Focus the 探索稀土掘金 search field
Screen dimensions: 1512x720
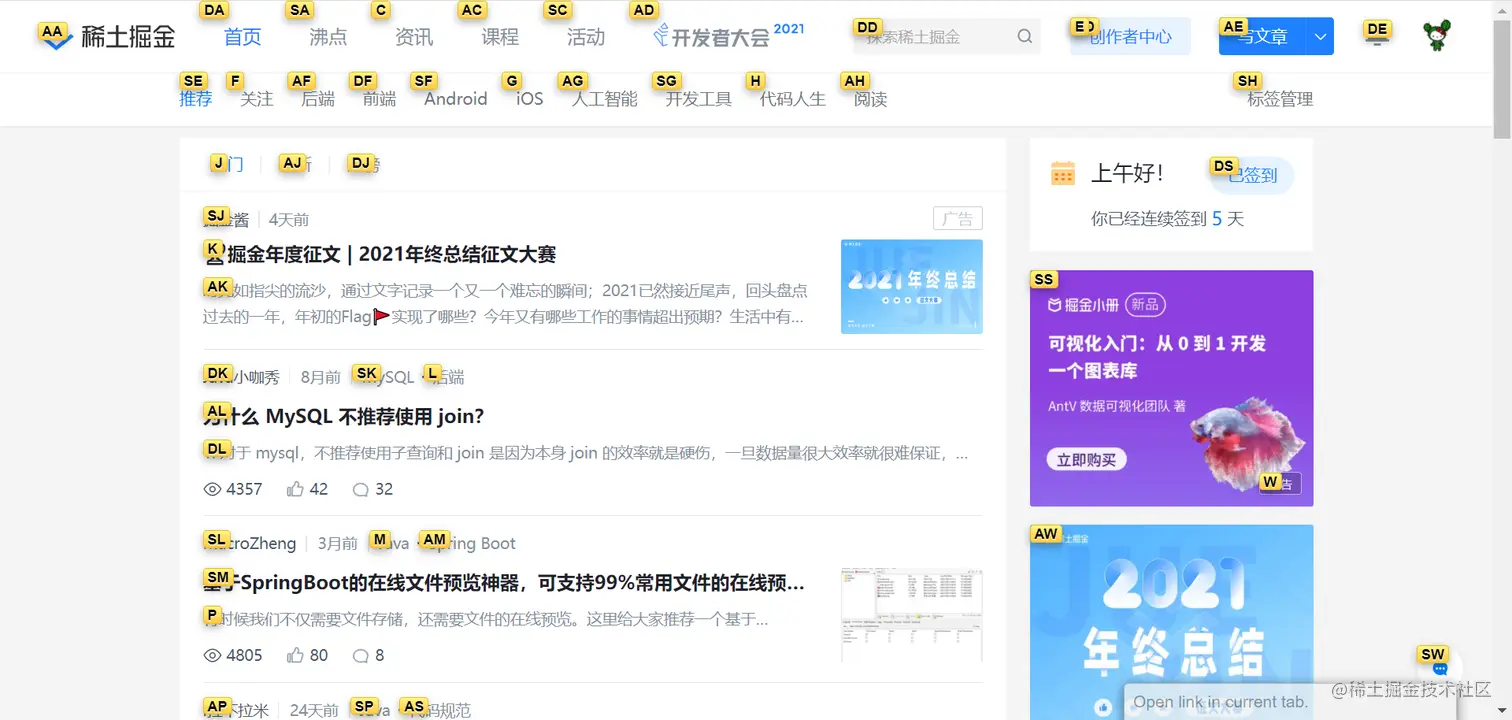coord(946,37)
